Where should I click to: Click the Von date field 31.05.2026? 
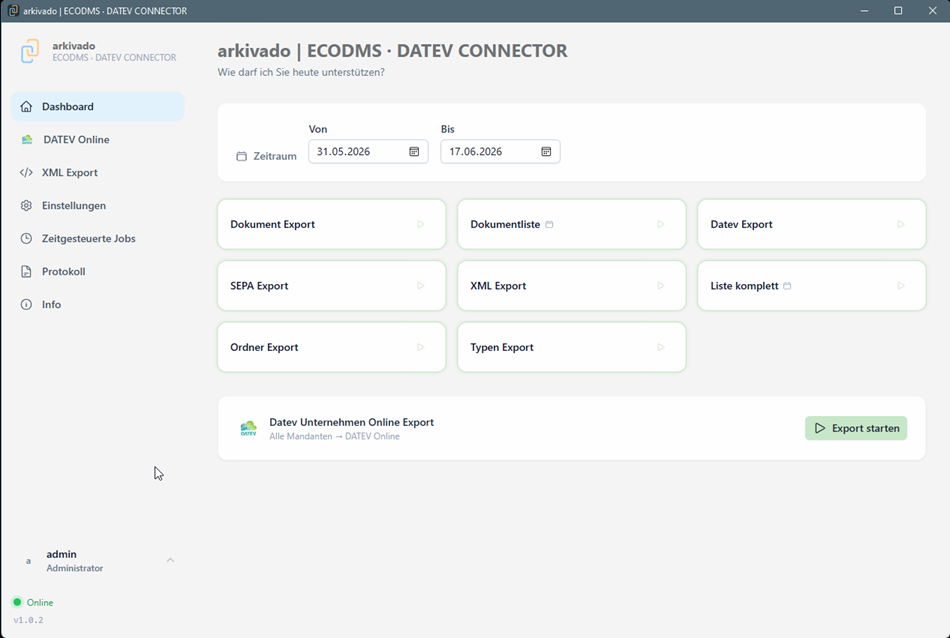pos(368,151)
